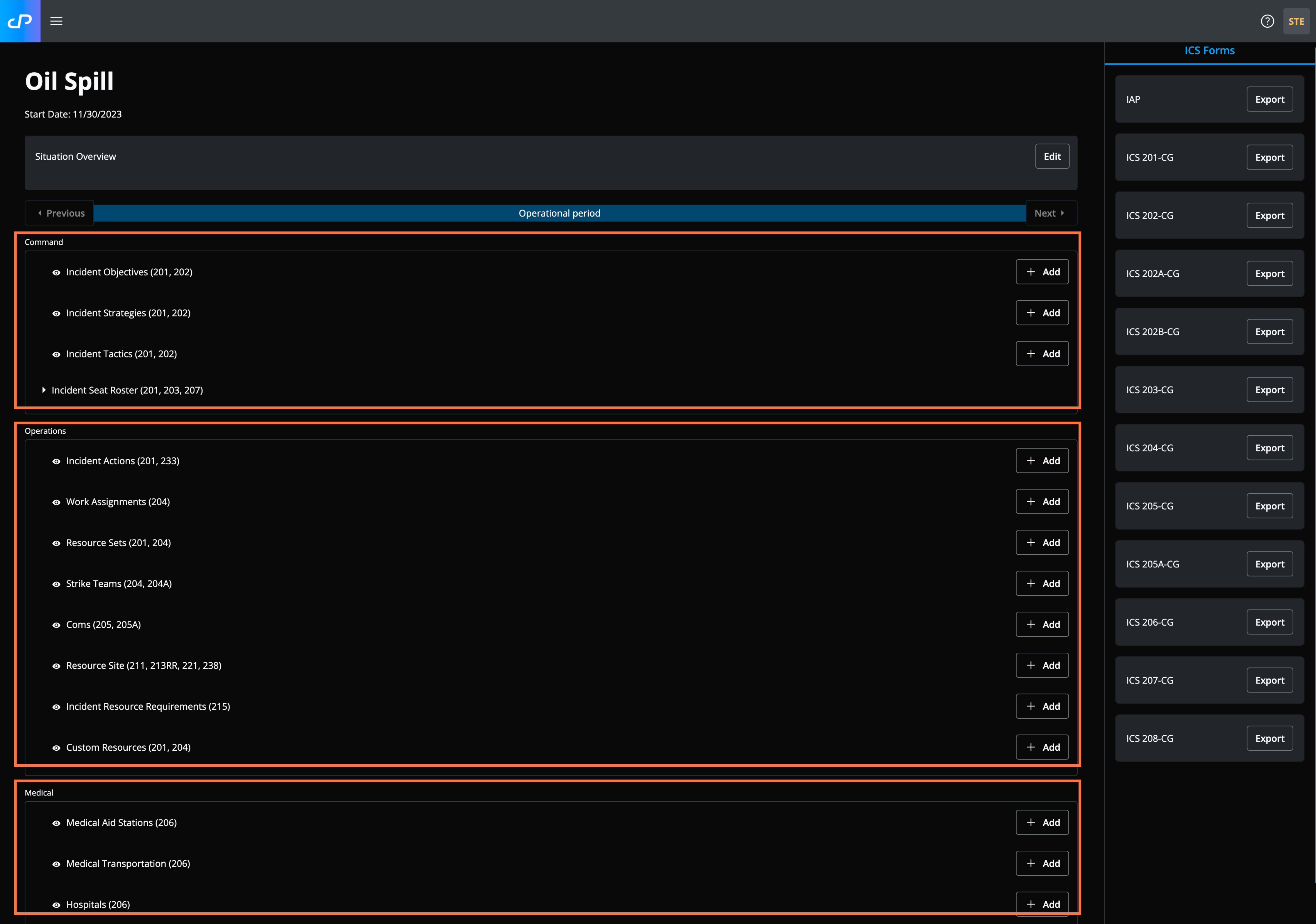Toggle eye icon for Incident Strategies

click(56, 313)
